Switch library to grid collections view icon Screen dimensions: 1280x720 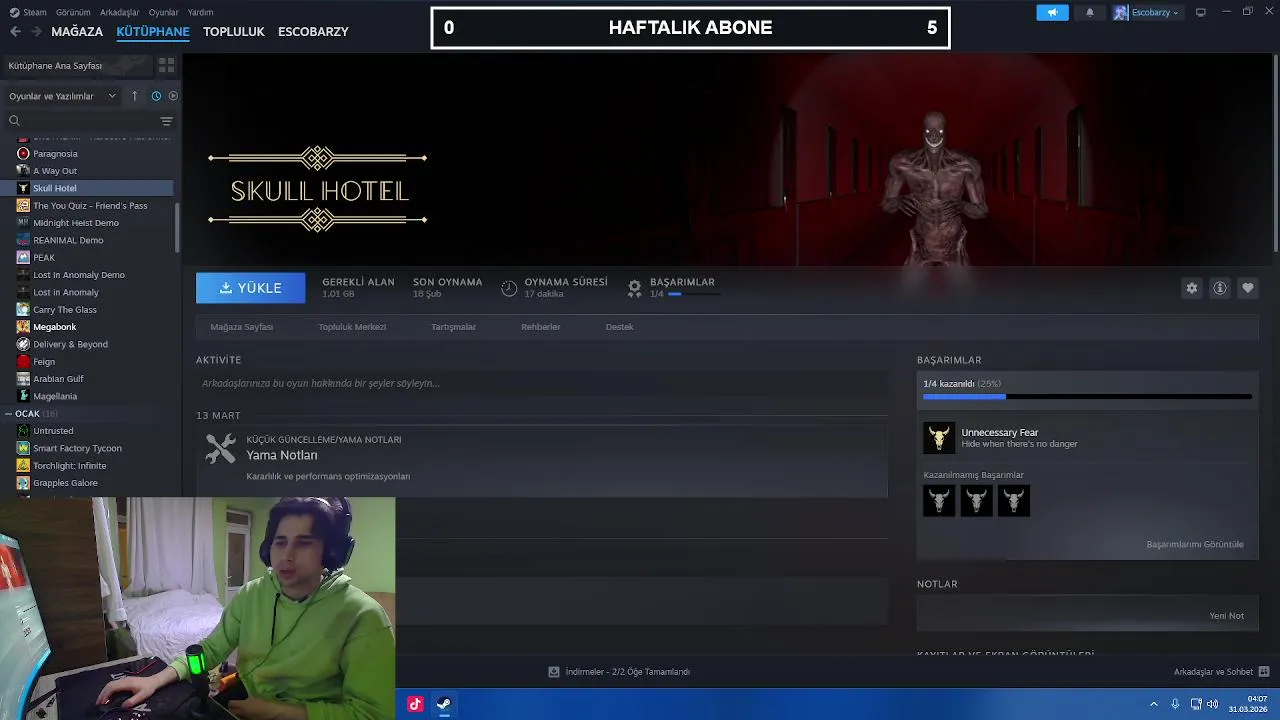tap(166, 65)
